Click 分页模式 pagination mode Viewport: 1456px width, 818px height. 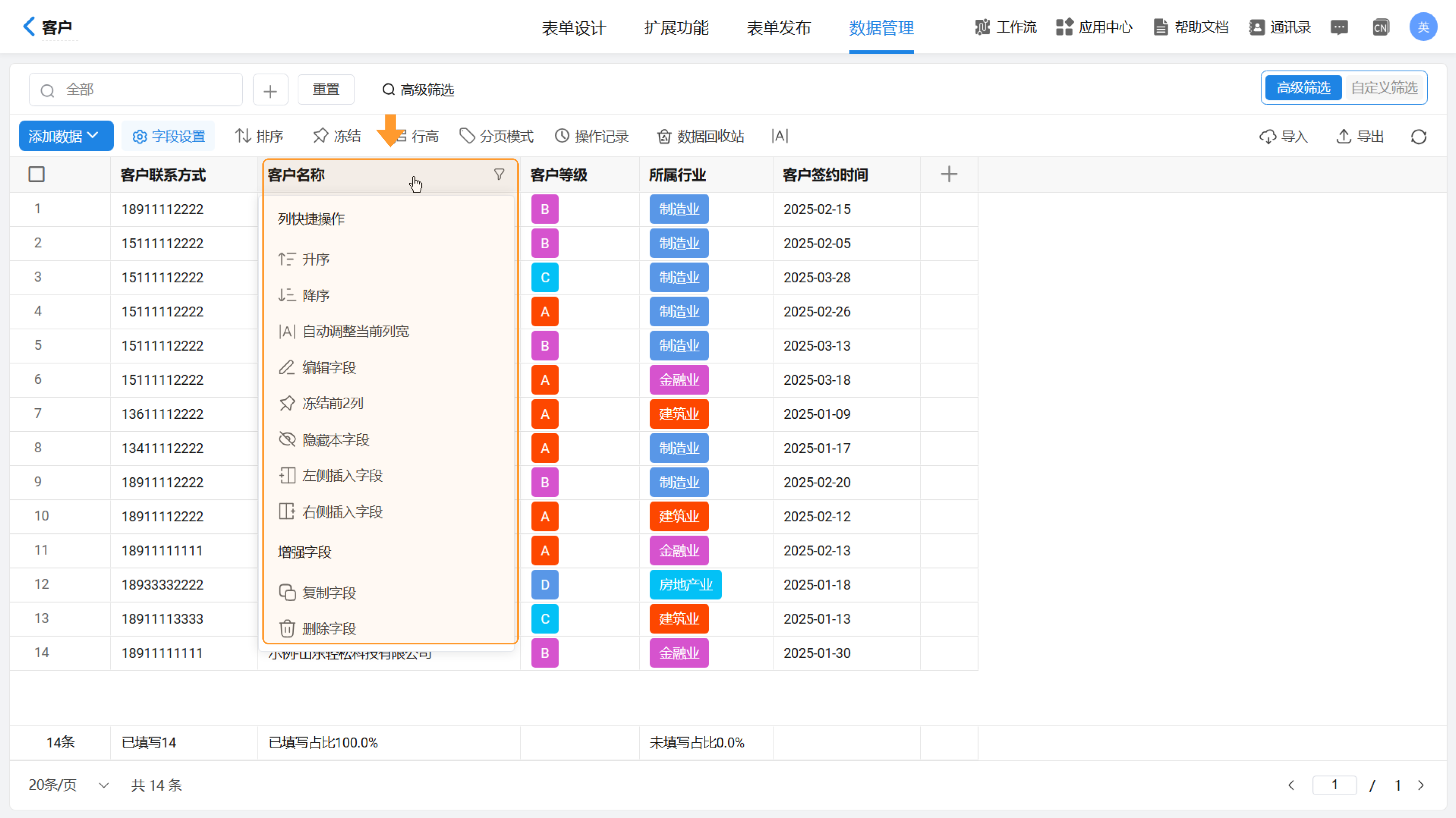(x=496, y=136)
